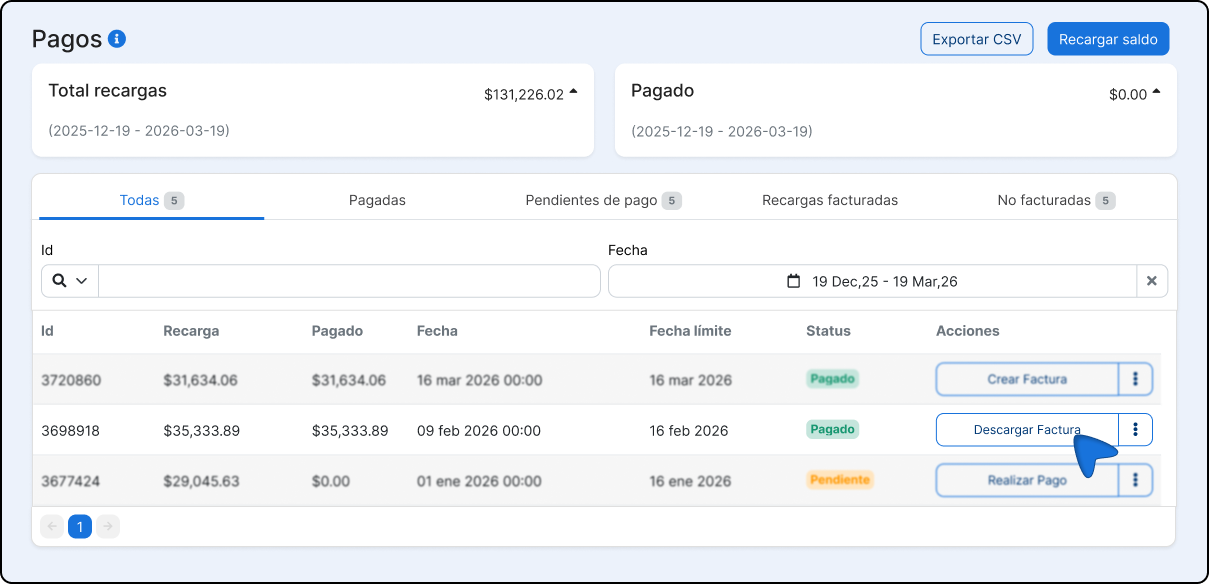Open kebab menu for payment 3720860

click(1135, 379)
